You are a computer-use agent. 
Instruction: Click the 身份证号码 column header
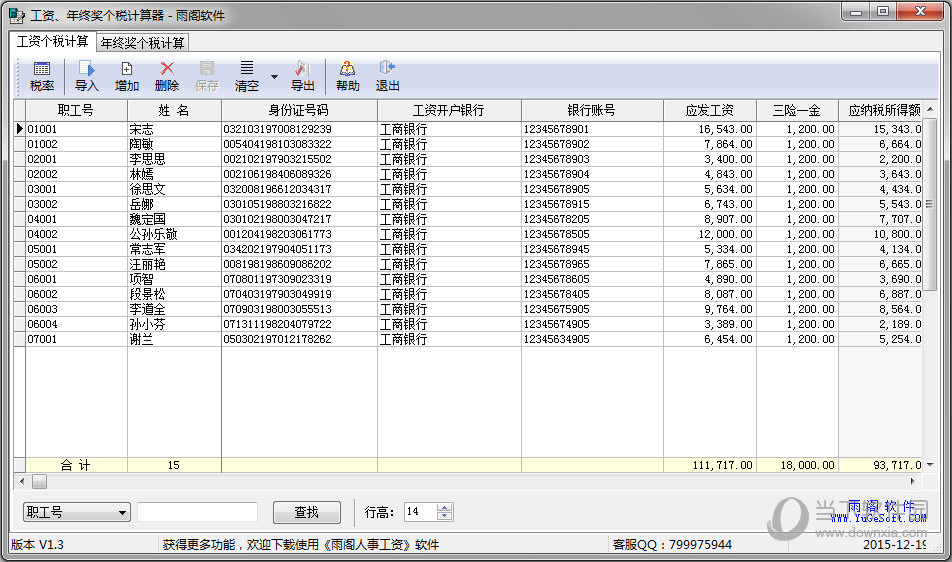point(299,110)
